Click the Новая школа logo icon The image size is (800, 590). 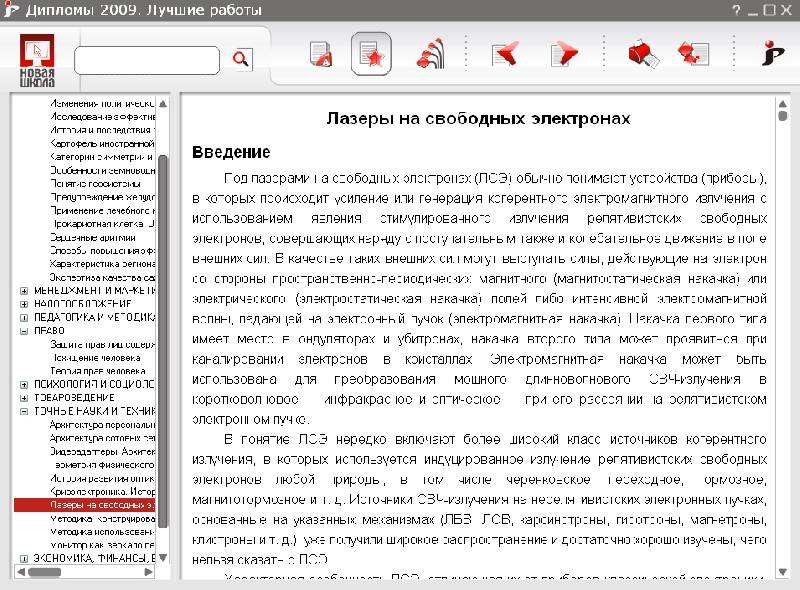(37, 60)
